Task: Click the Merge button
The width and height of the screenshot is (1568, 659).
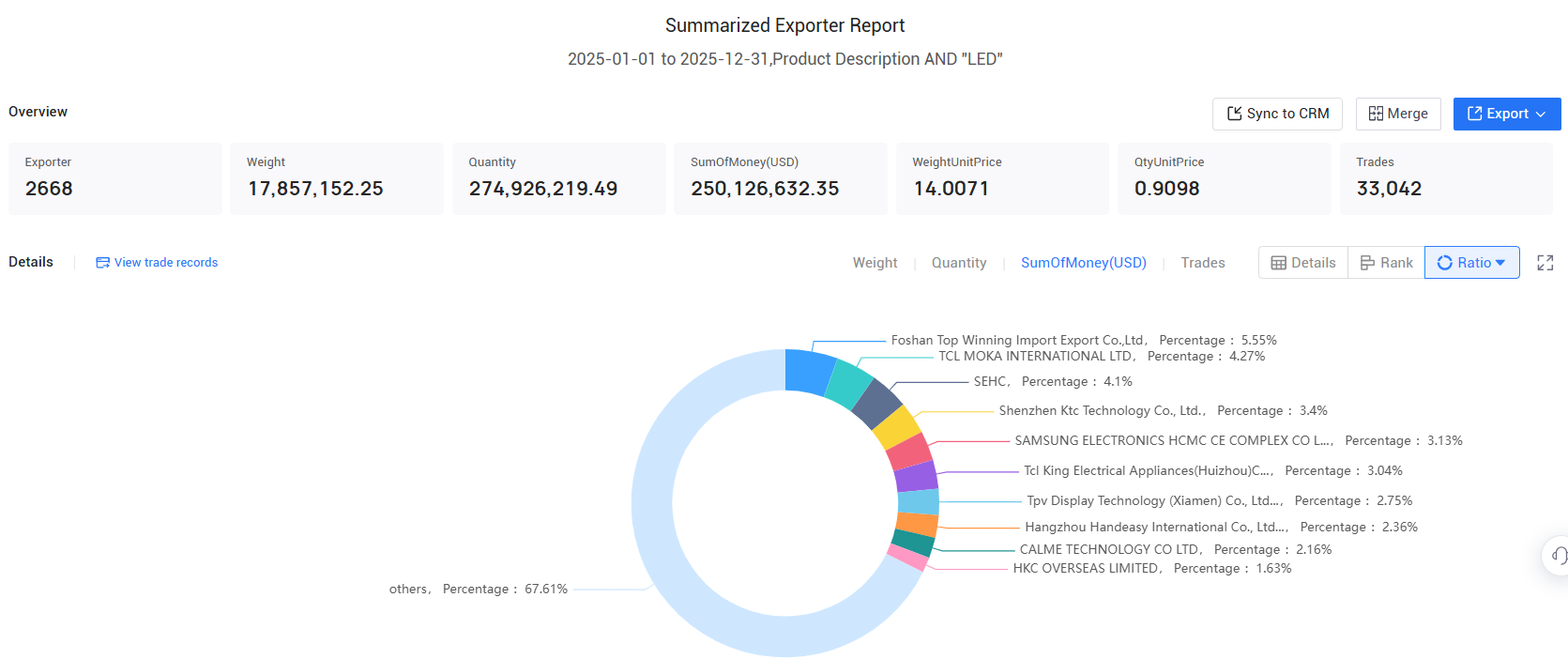Action: click(1398, 114)
